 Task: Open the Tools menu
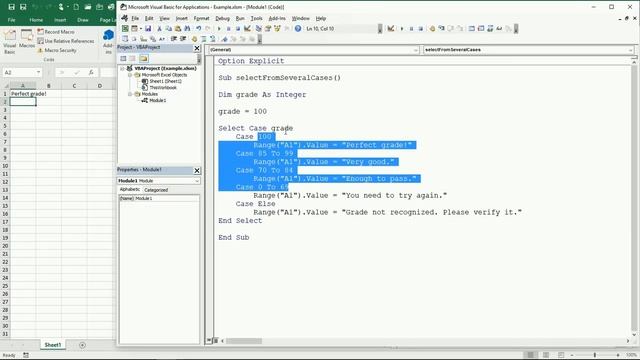[256, 18]
